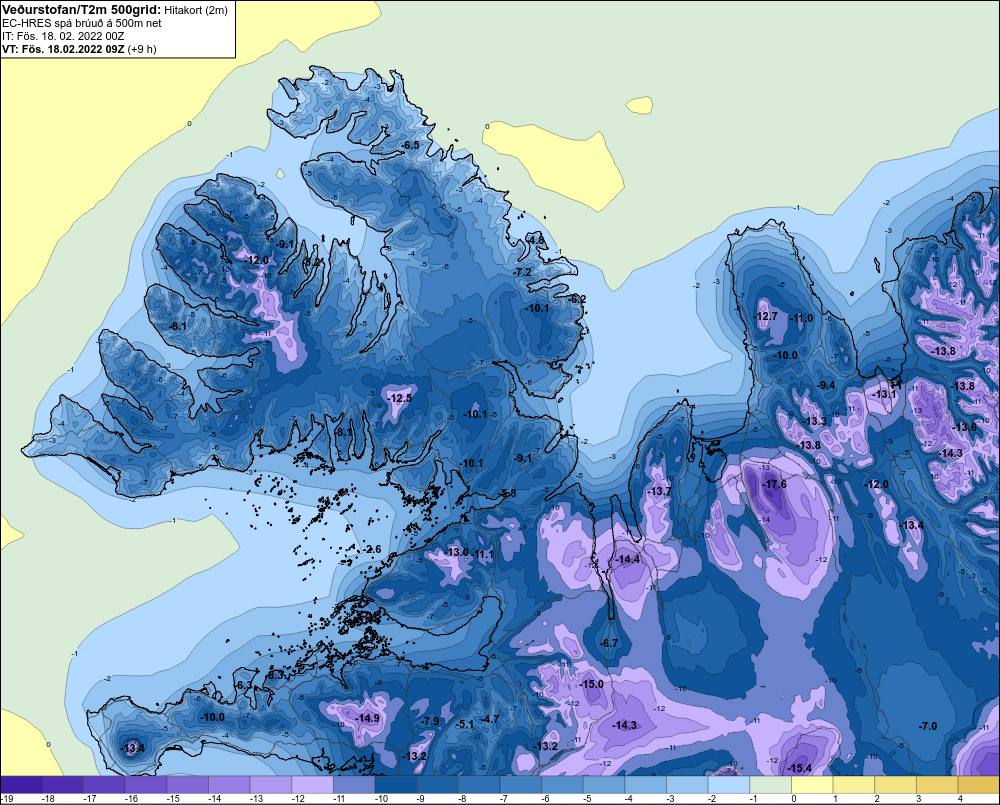Select the -6.3 temperature label
The width and height of the screenshot is (1000, 805).
point(244,685)
